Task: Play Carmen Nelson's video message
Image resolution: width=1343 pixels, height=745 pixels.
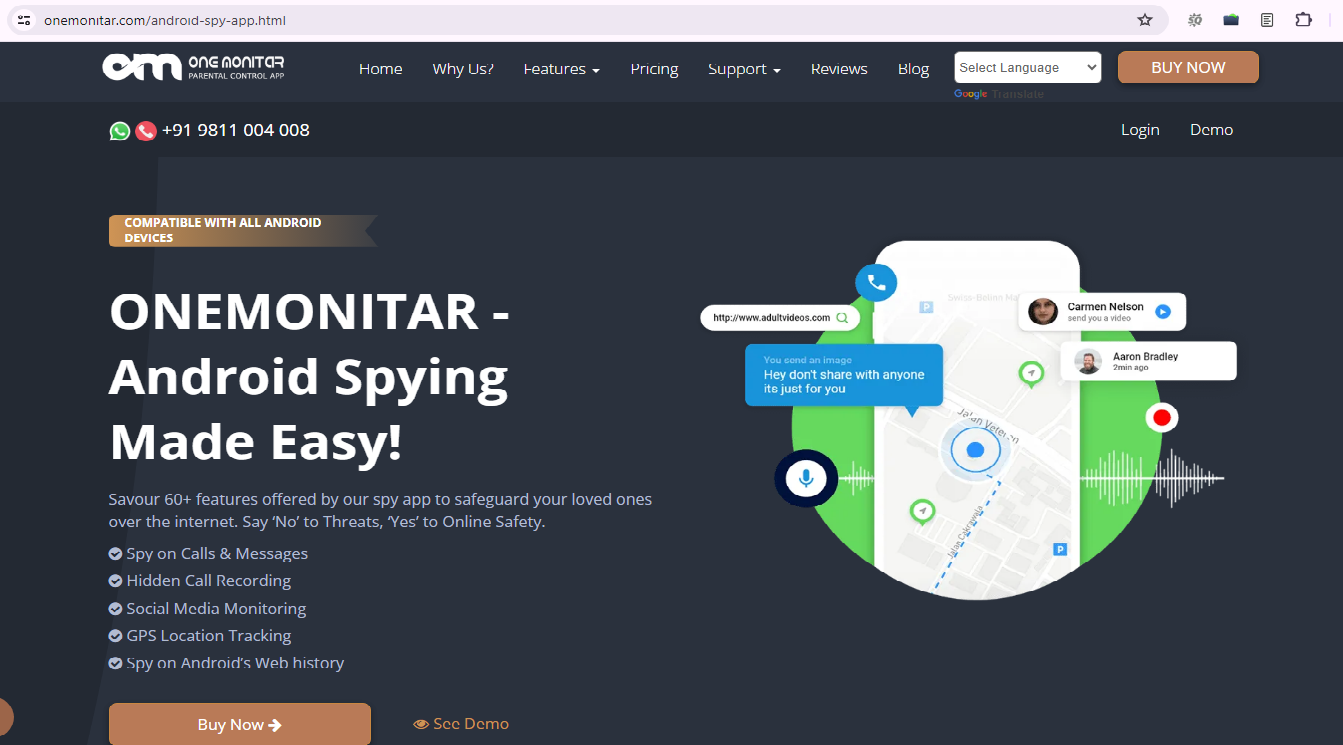Action: pyautogui.click(x=1162, y=311)
